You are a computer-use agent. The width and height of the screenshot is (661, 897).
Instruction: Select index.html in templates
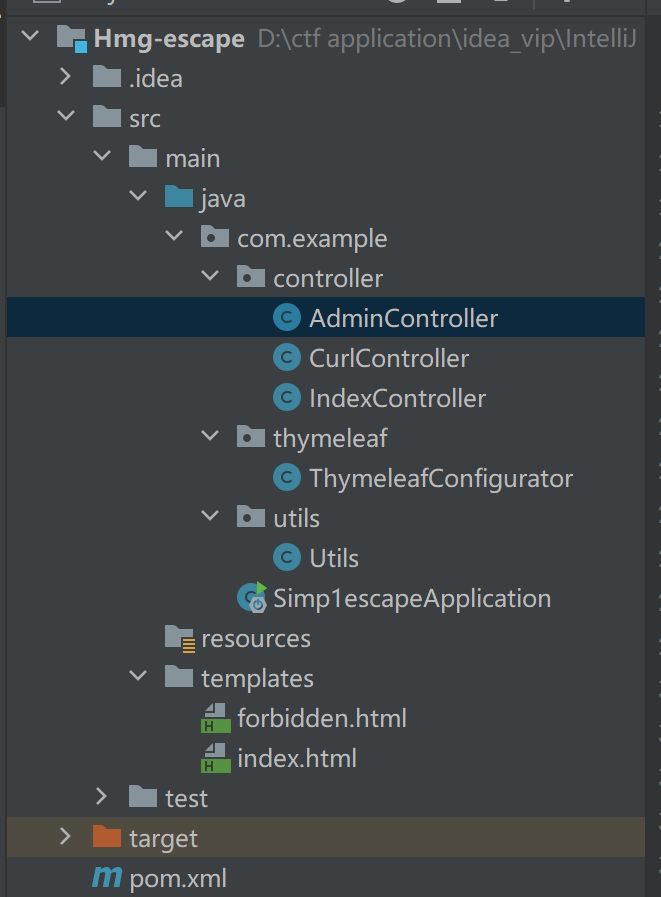[296, 758]
